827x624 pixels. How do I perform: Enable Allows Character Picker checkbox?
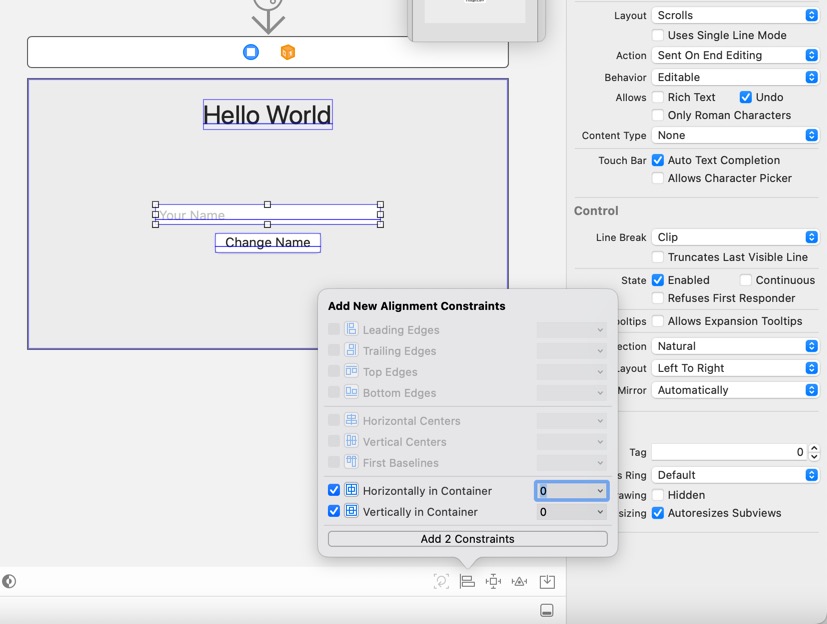658,178
